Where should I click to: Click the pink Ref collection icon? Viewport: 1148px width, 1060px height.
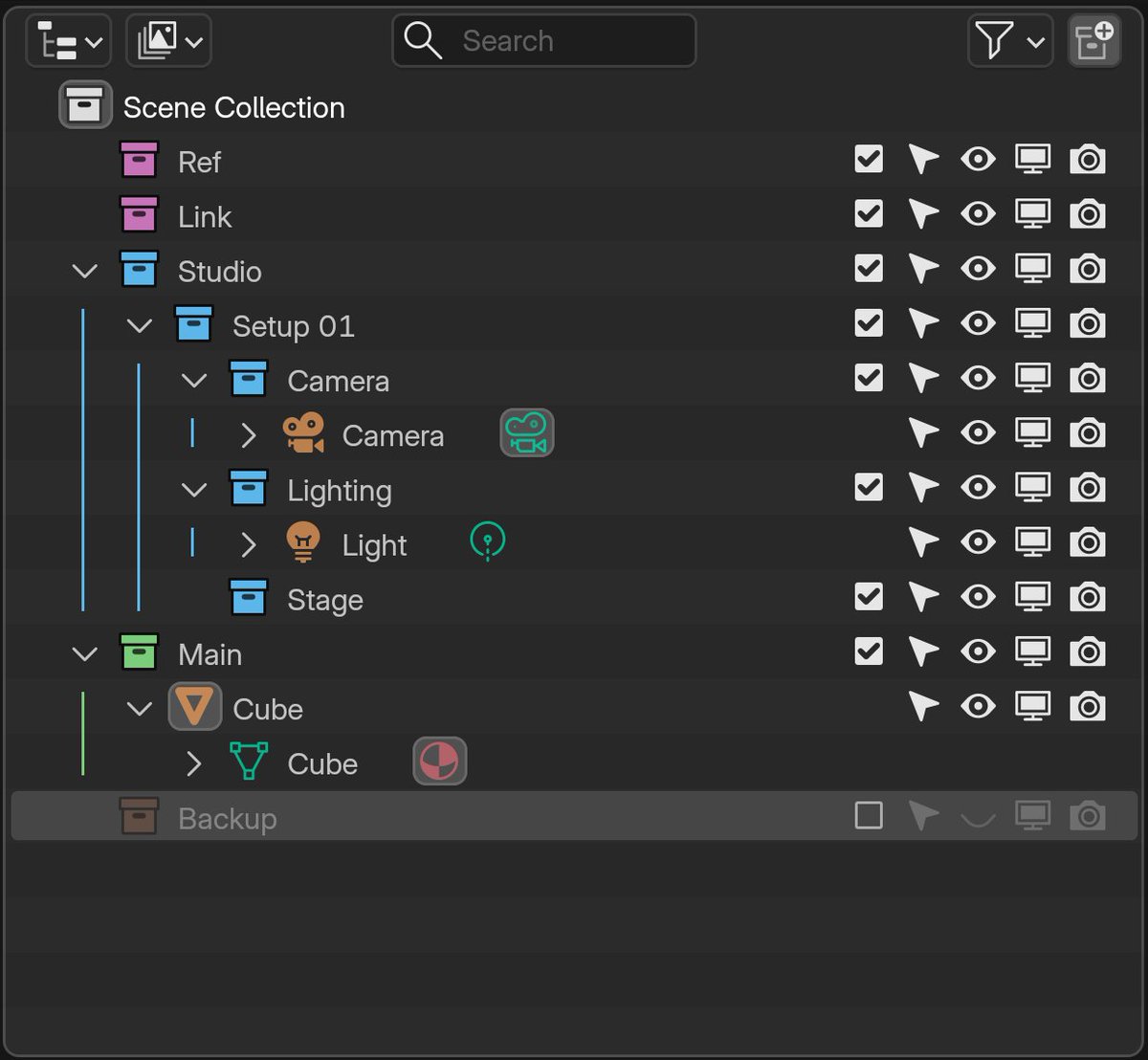[x=139, y=160]
